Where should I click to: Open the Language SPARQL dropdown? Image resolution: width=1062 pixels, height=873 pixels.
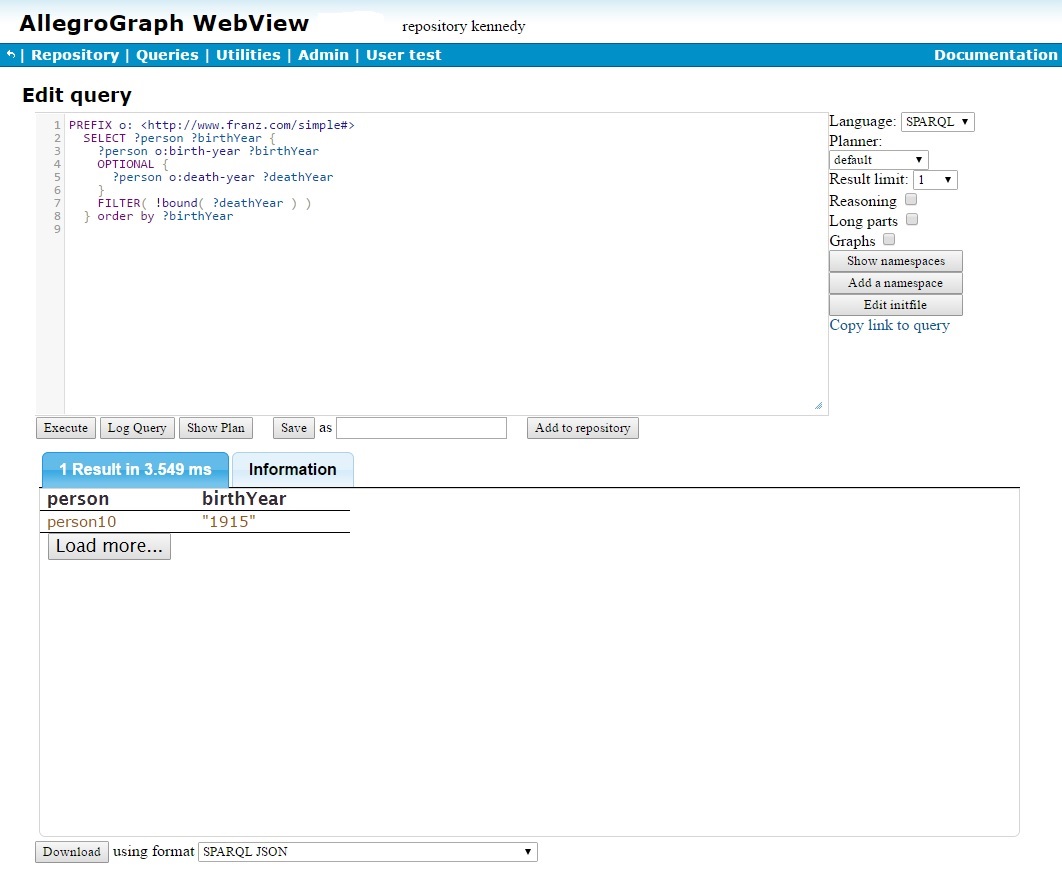[x=937, y=122]
